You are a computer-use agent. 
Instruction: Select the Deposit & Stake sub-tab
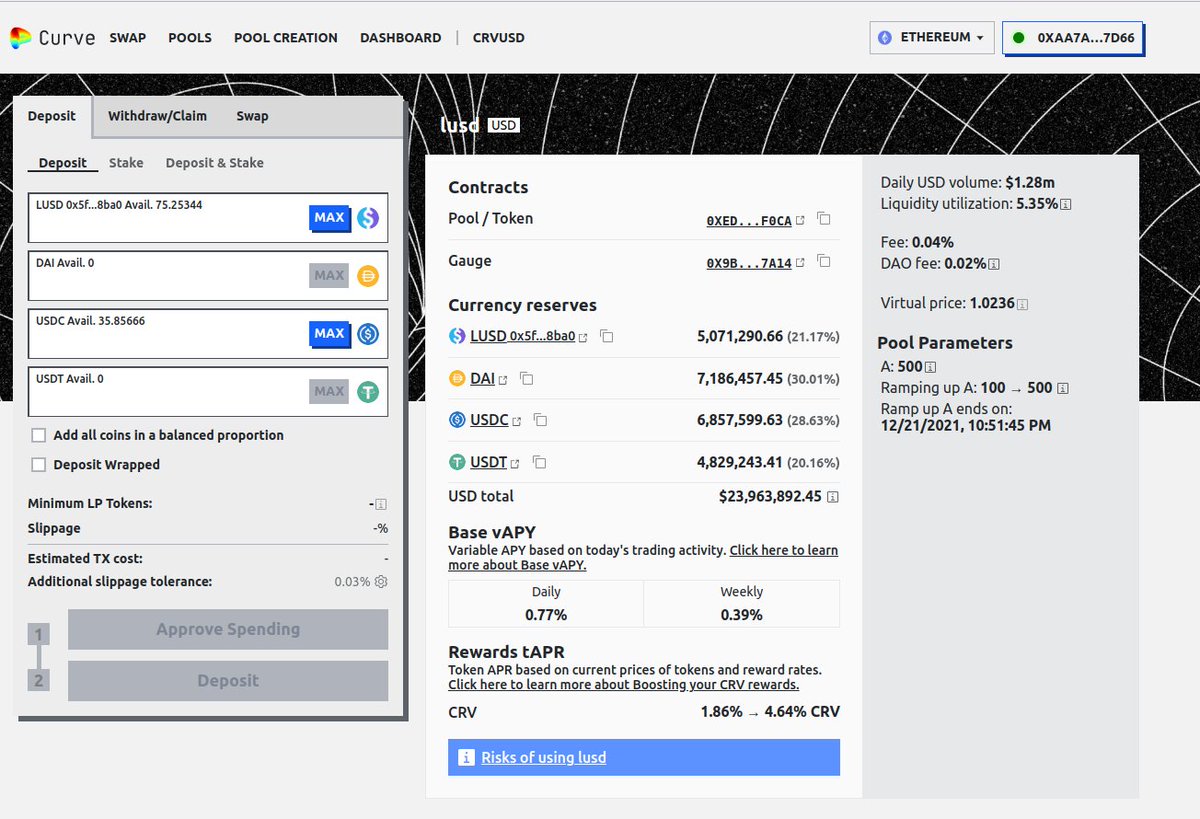tap(215, 163)
